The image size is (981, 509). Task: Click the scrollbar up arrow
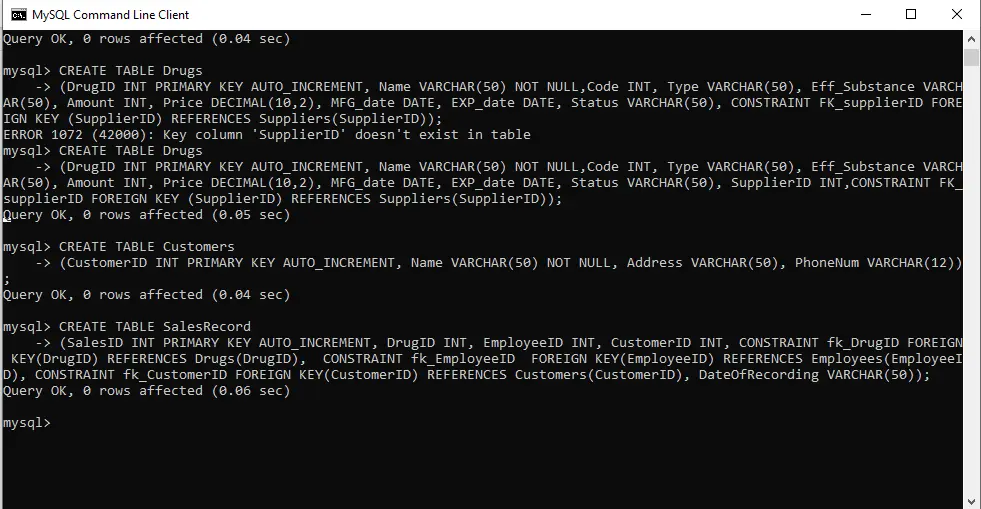point(971,38)
